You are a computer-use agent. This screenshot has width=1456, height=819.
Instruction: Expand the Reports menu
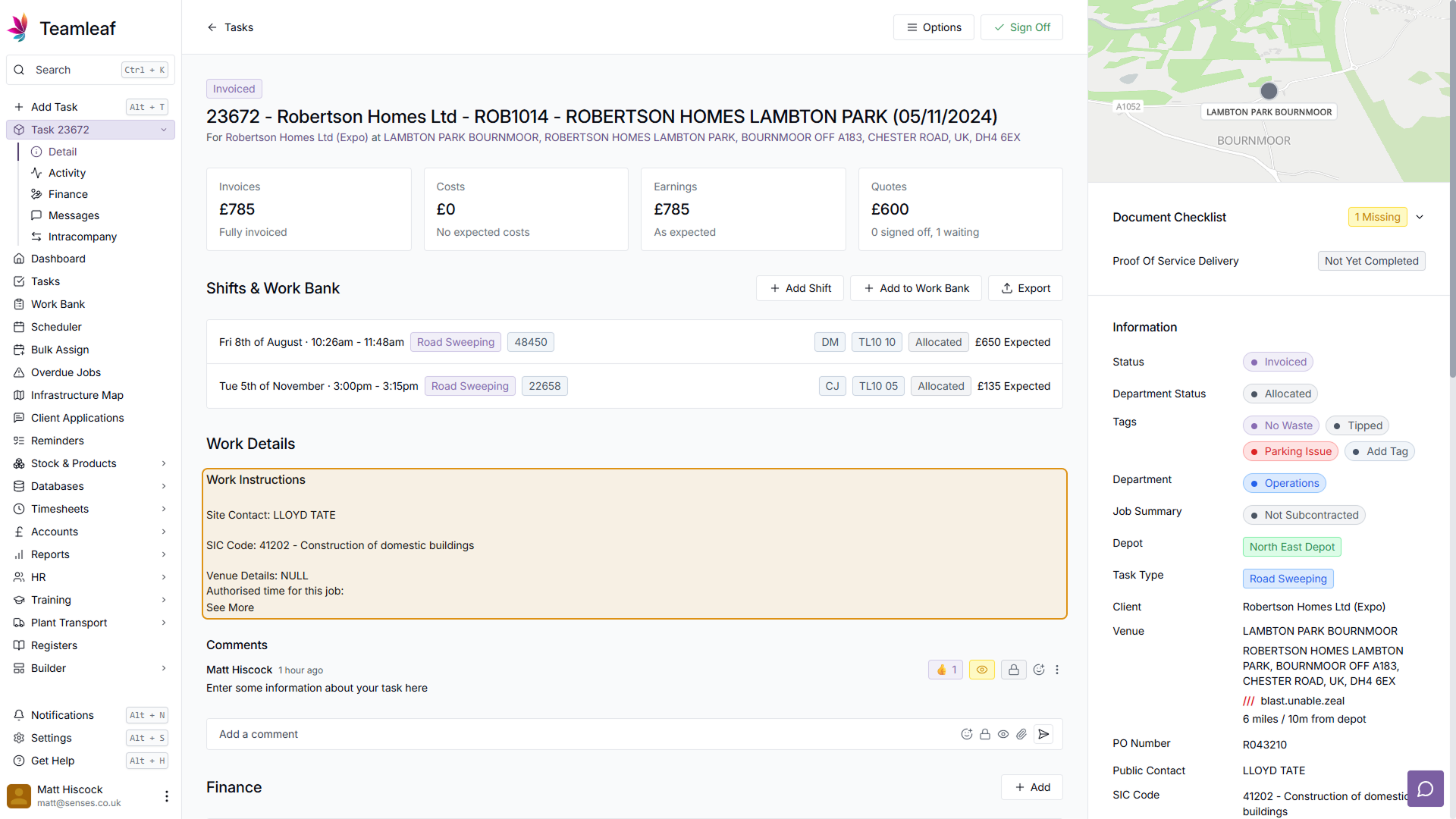[164, 554]
